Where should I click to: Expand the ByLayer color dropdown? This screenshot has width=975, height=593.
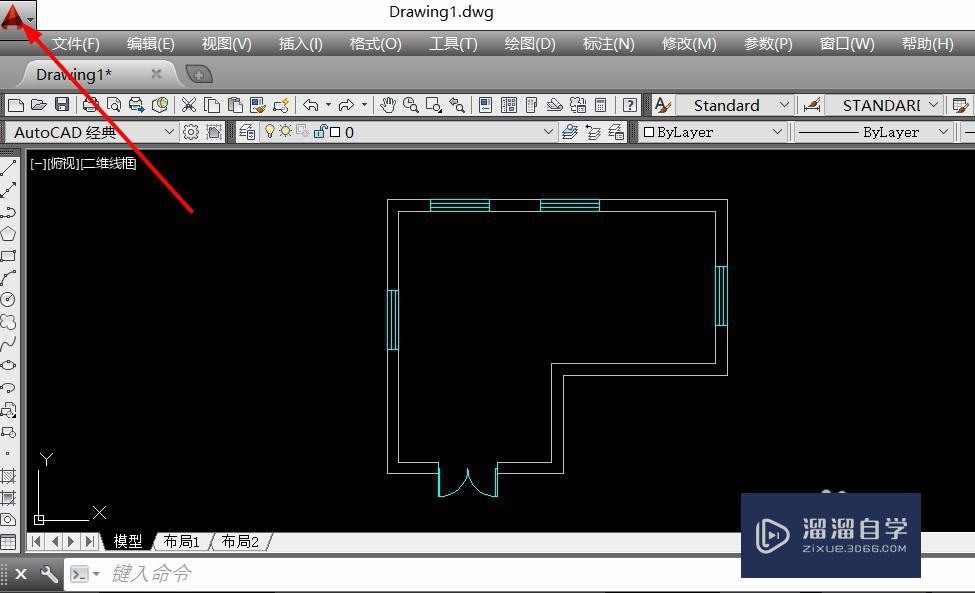[777, 132]
